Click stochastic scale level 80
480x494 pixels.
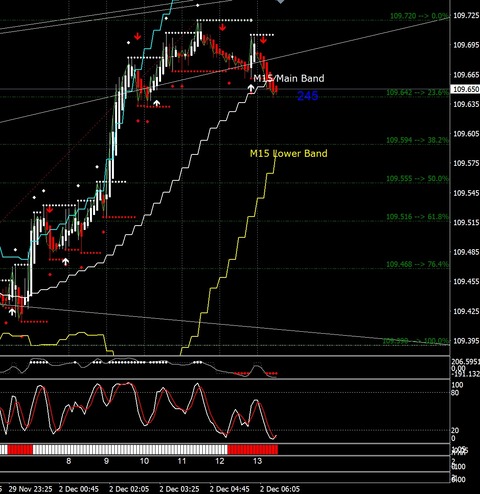point(455,392)
